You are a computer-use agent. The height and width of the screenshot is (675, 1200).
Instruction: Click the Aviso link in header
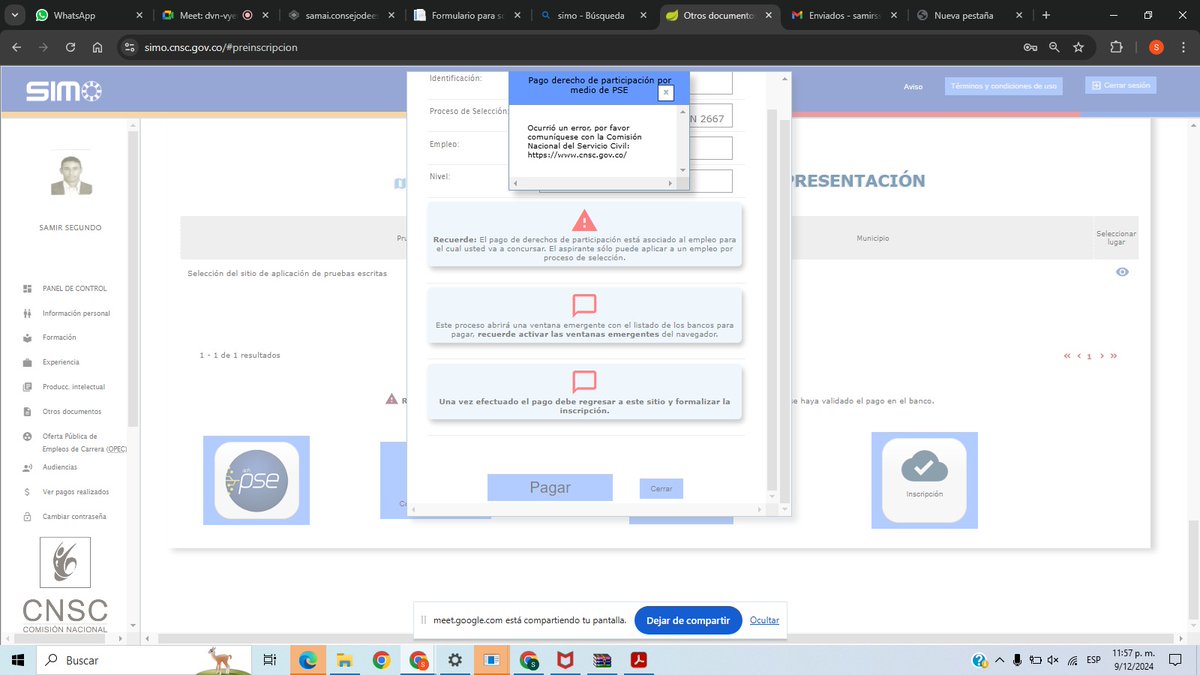913,87
